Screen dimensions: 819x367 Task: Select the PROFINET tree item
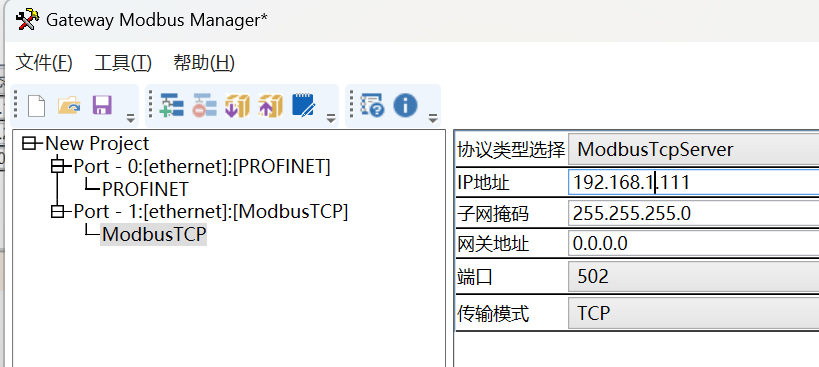(145, 189)
